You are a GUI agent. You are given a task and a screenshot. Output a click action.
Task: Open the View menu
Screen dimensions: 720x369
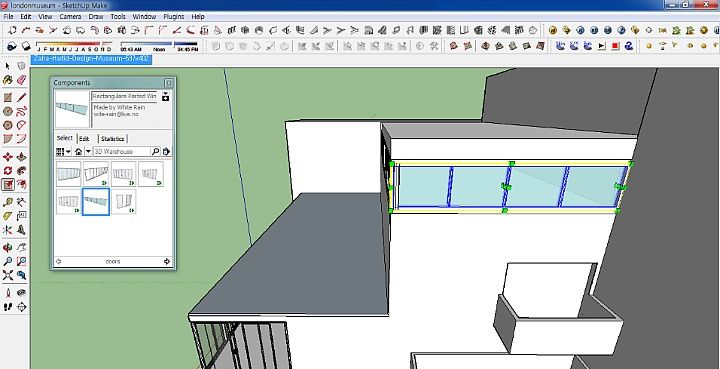[x=45, y=17]
